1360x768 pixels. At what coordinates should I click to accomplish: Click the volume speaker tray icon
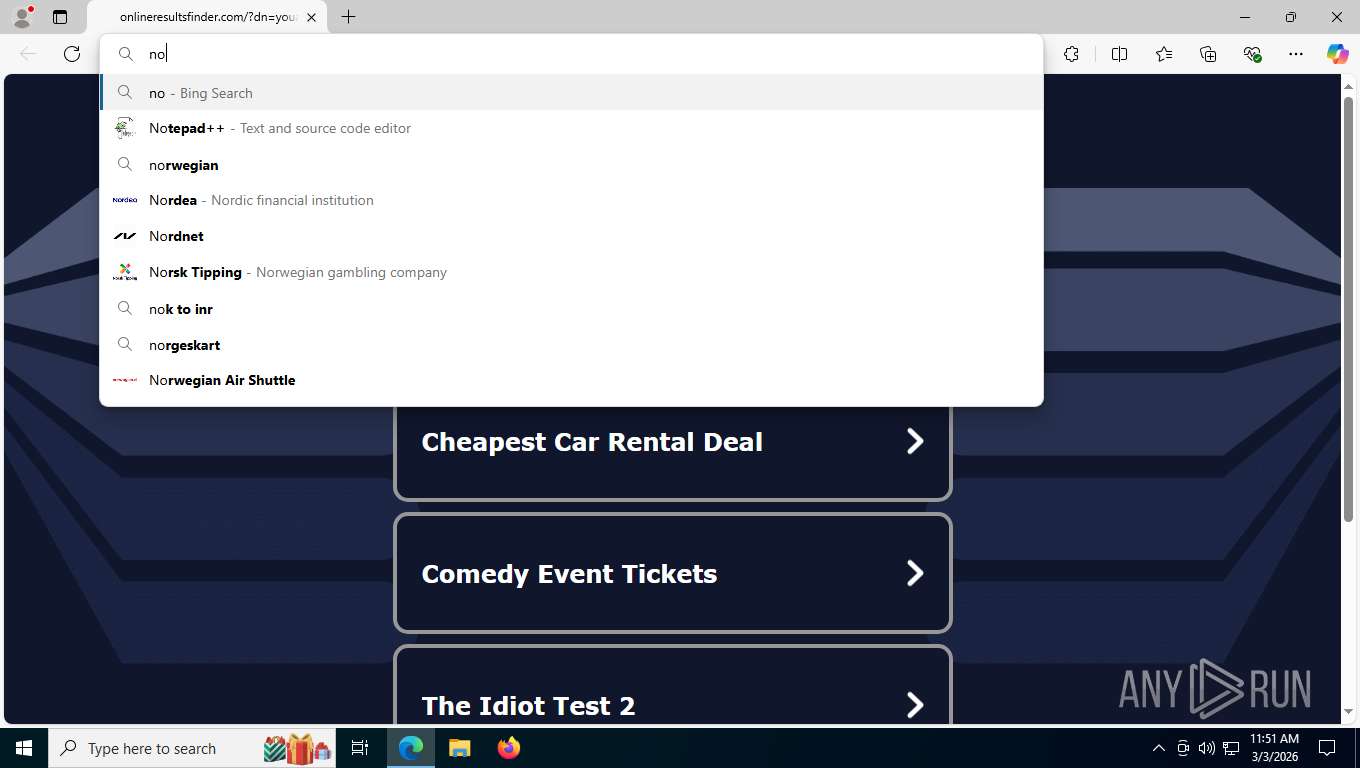pos(1206,748)
